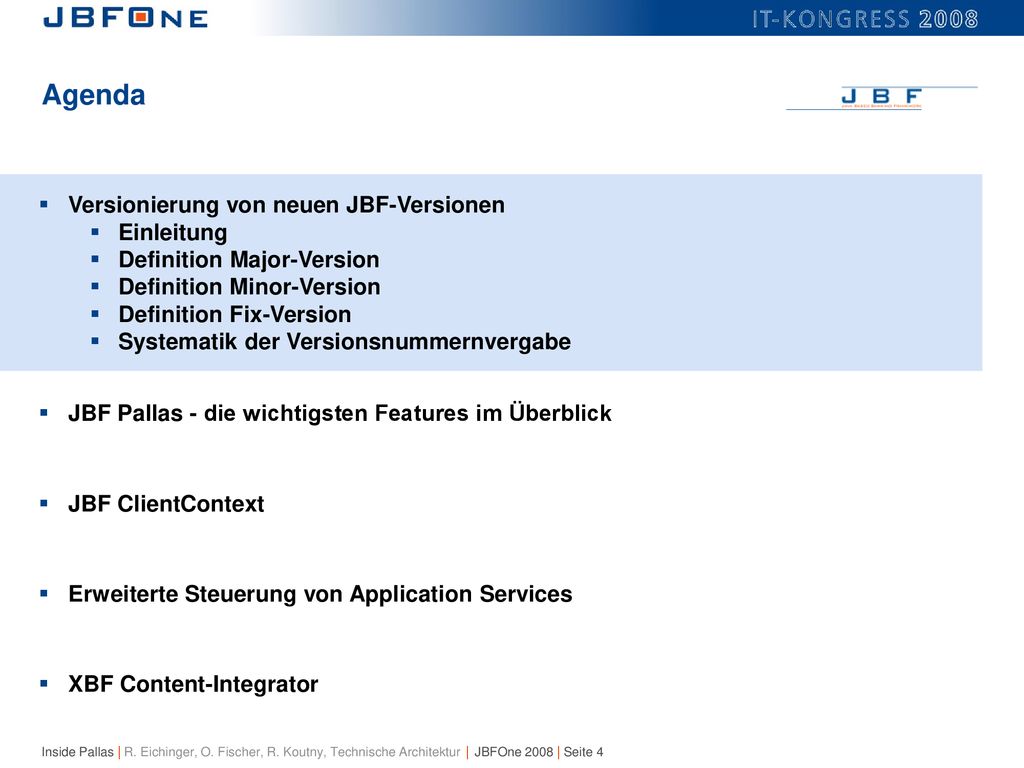Click 'Definition Minor-Version' sub-item
The width and height of the screenshot is (1024, 768).
[249, 287]
